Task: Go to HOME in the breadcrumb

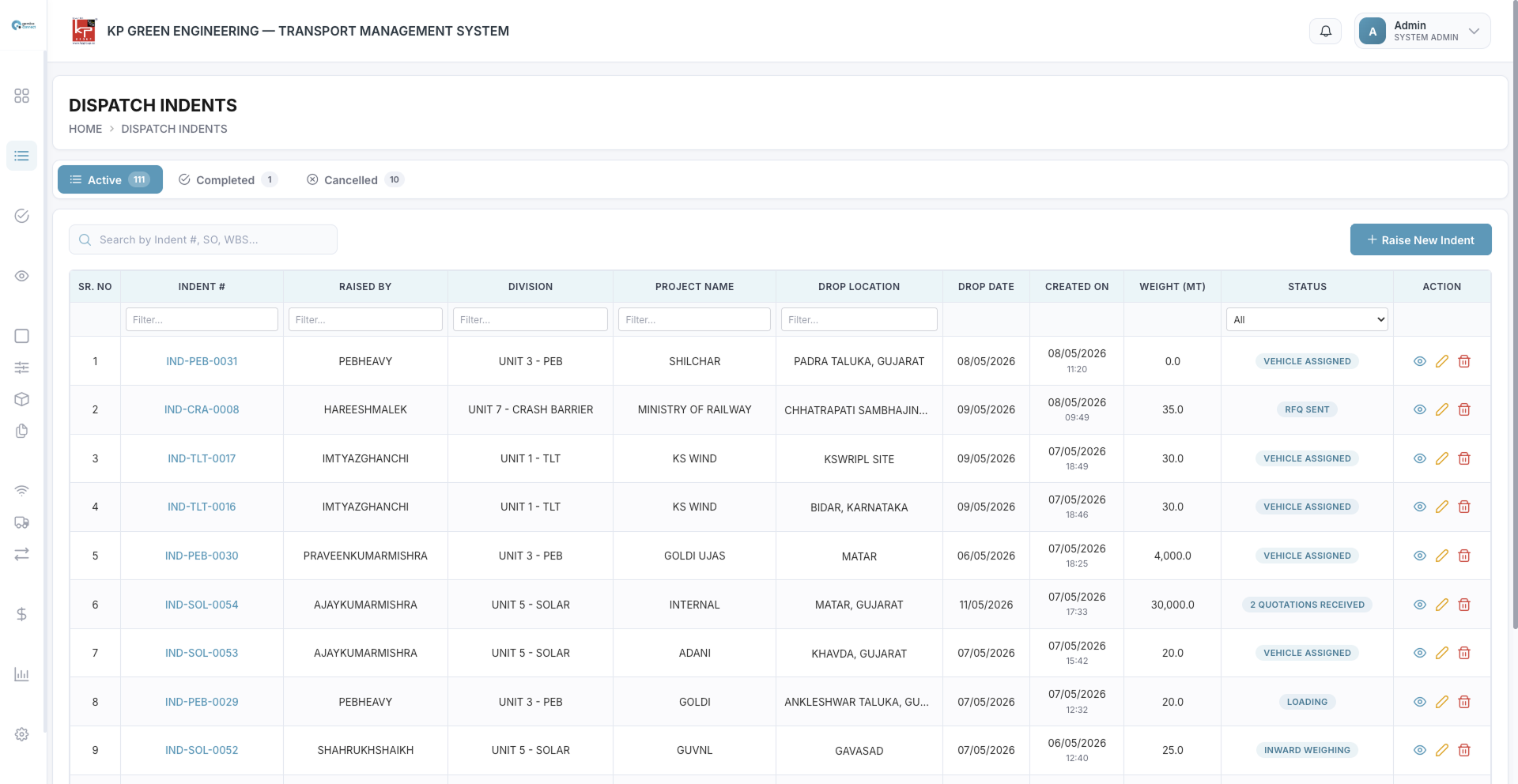Action: (85, 129)
